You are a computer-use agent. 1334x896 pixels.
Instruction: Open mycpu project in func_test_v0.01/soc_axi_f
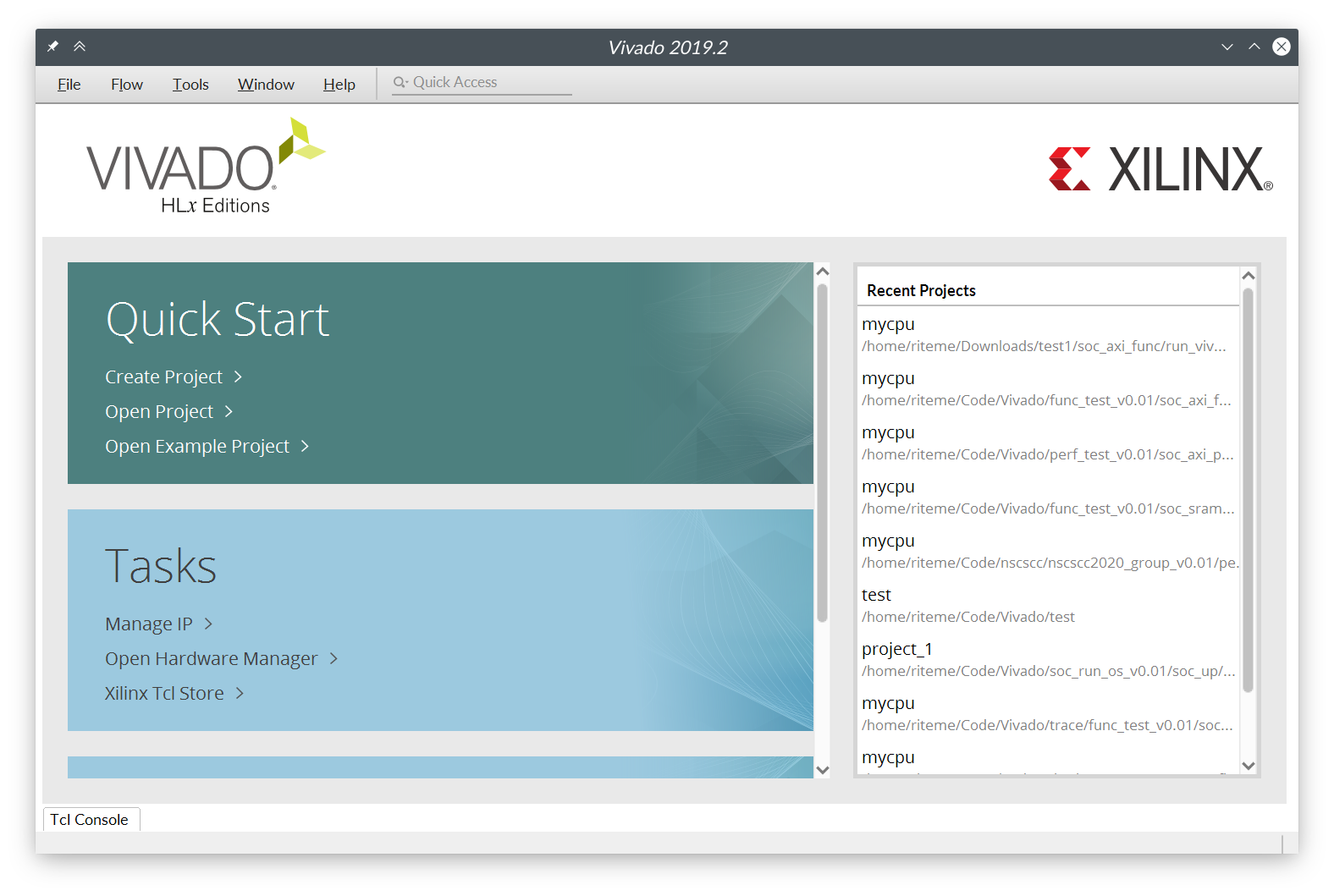pyautogui.click(x=1048, y=389)
